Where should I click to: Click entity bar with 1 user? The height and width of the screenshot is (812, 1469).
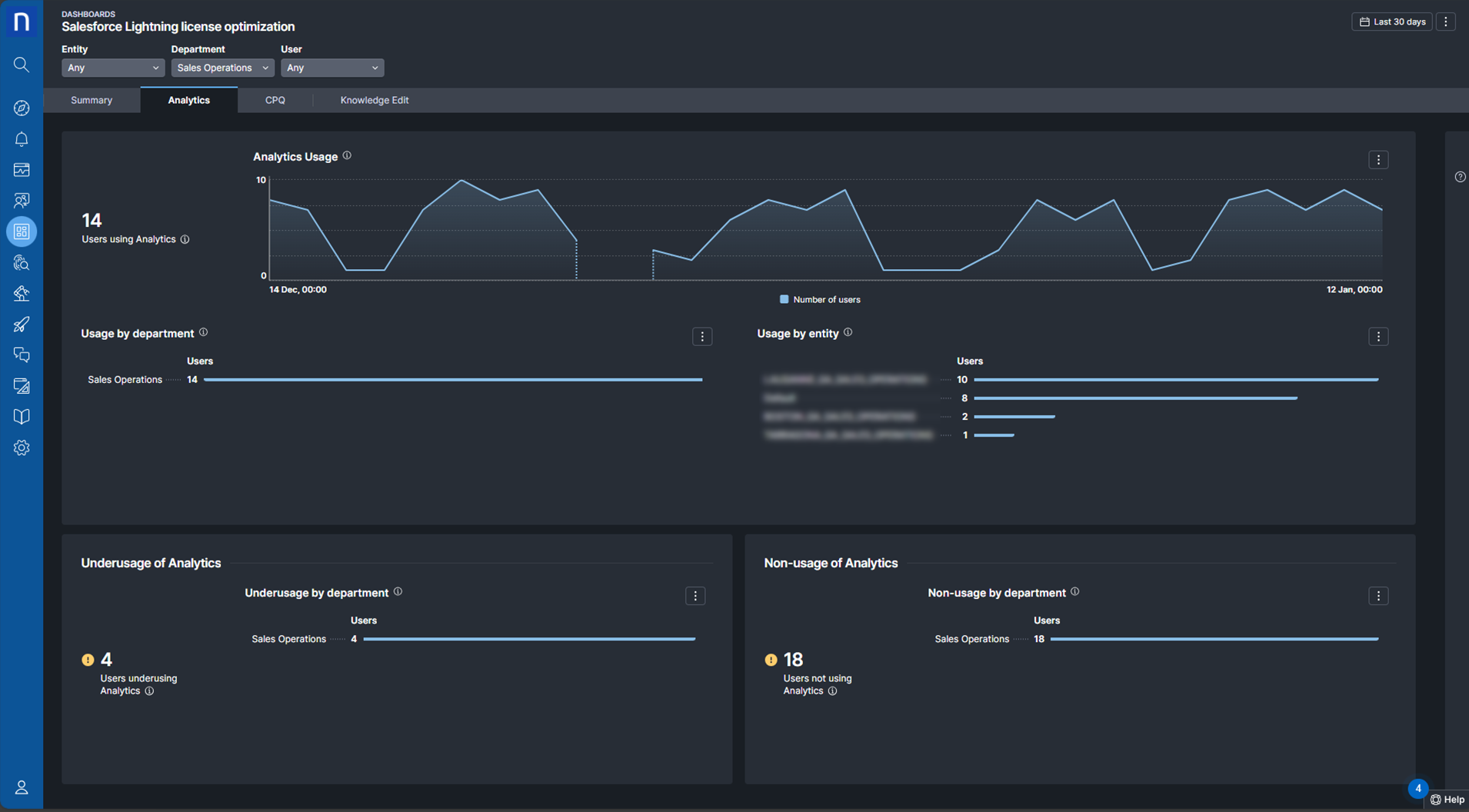point(994,434)
